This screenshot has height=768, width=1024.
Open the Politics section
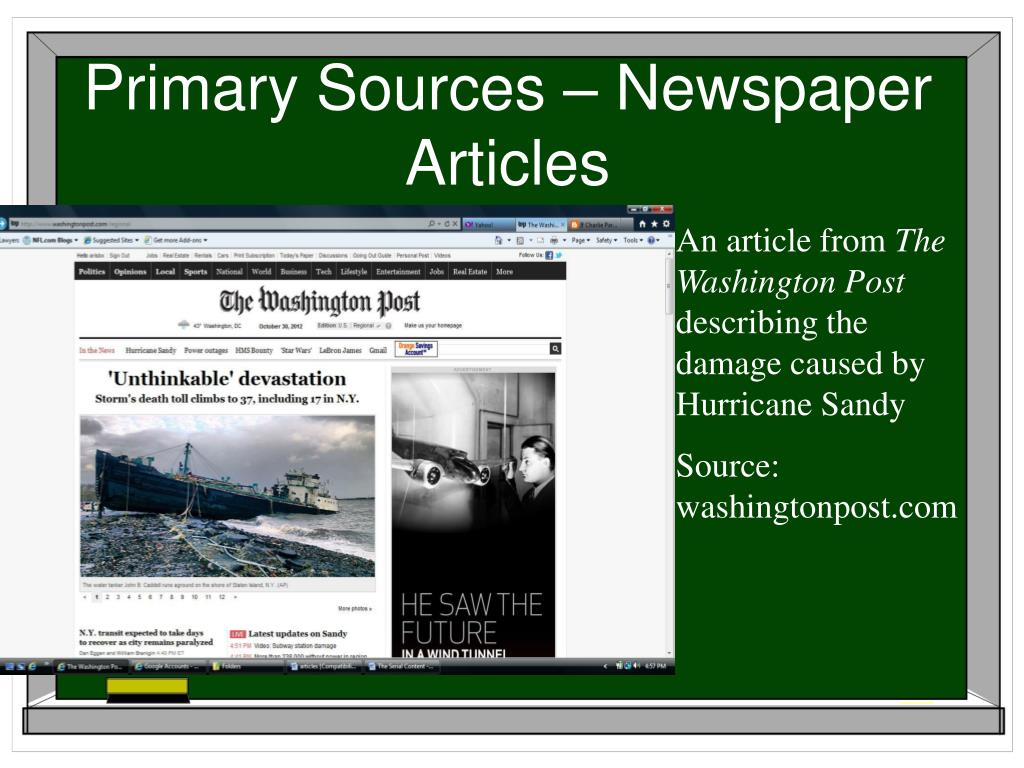92,272
